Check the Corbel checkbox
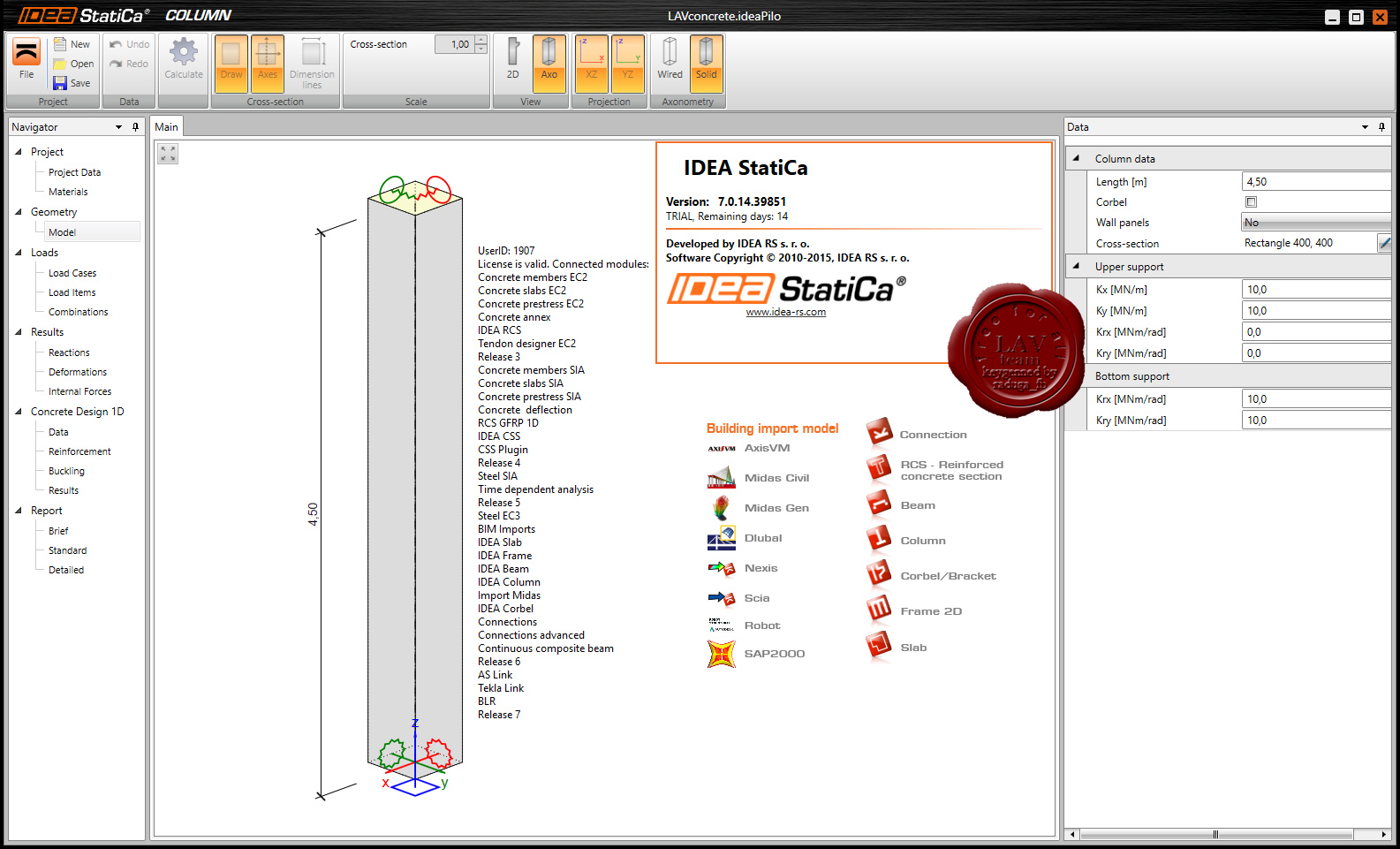The width and height of the screenshot is (1400, 849). point(1251,202)
